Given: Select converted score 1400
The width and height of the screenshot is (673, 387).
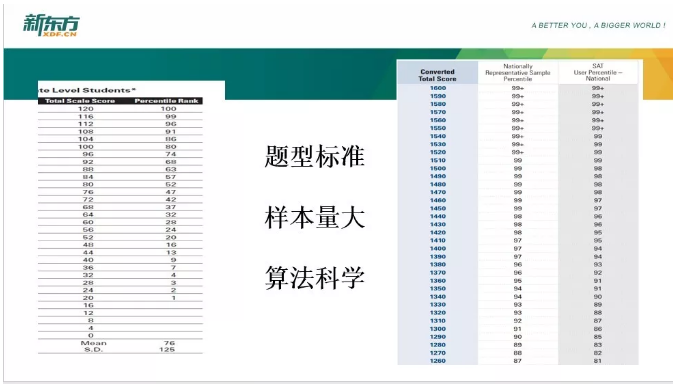Looking at the screenshot, I should tap(438, 248).
